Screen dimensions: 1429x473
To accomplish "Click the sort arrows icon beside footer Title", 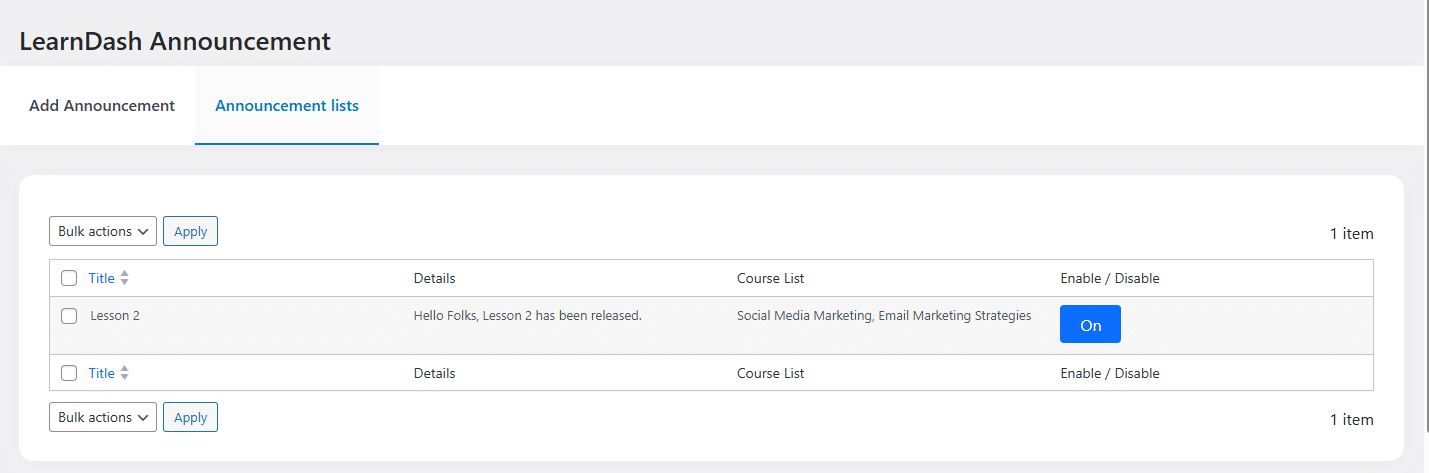I will [x=125, y=373].
